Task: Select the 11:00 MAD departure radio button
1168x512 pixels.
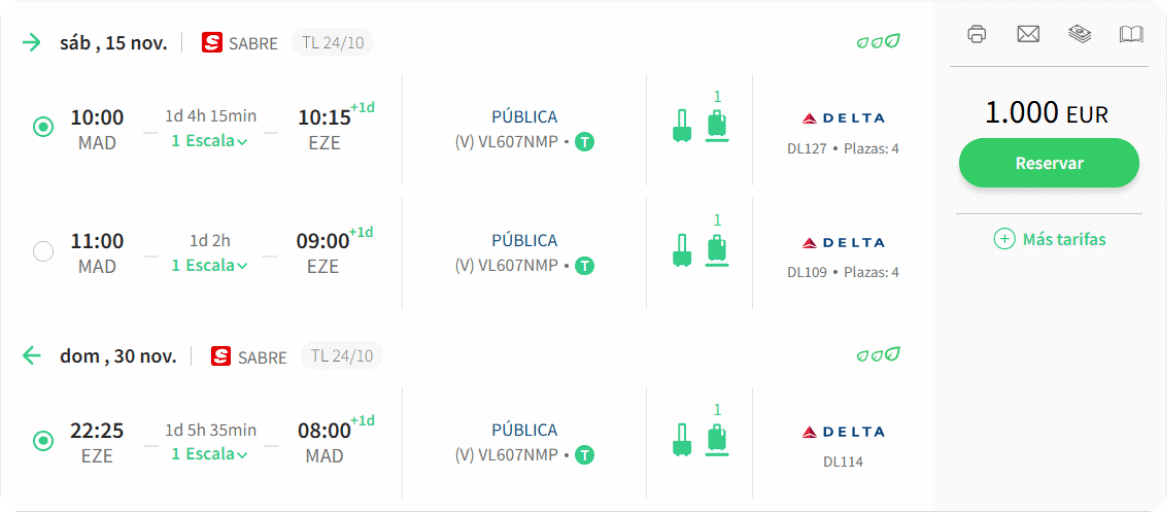Action: (x=43, y=252)
